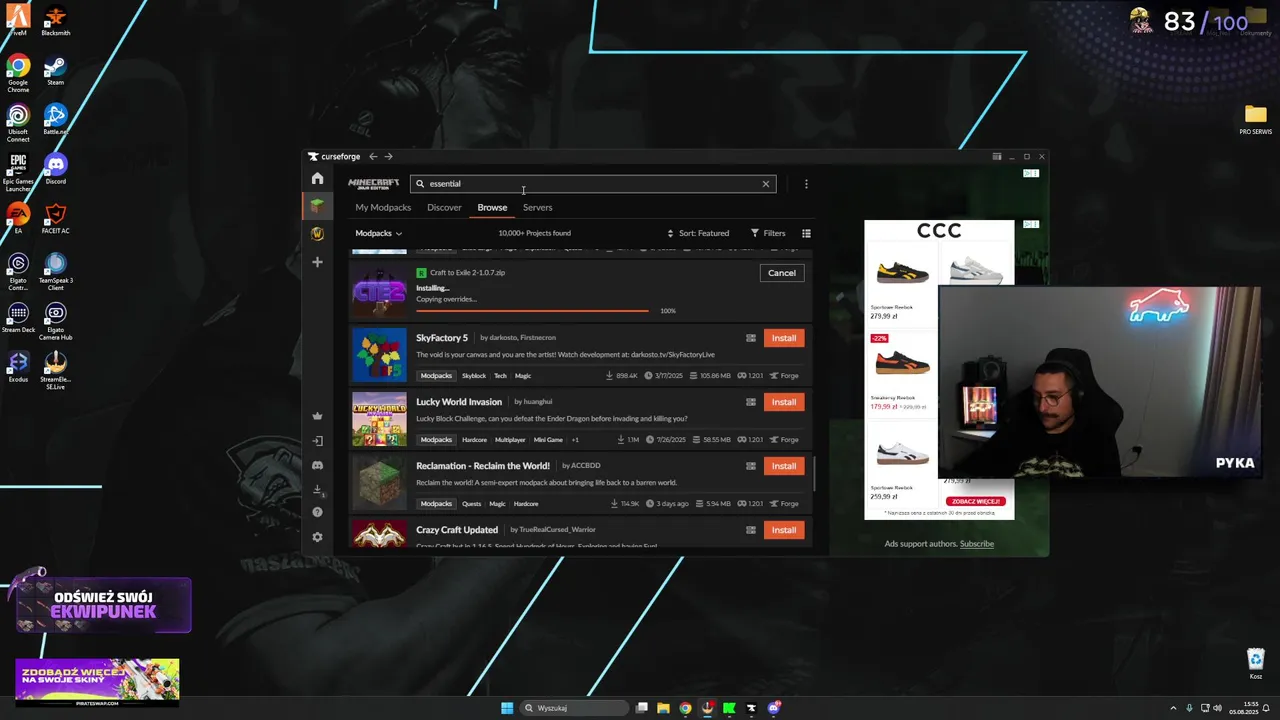Open Google Chrome desktop shortcut
Screen dimensions: 1280x720
18,73
